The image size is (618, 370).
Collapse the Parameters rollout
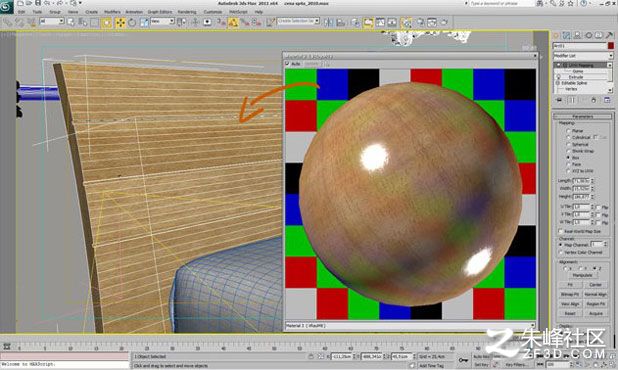pyautogui.click(x=582, y=117)
